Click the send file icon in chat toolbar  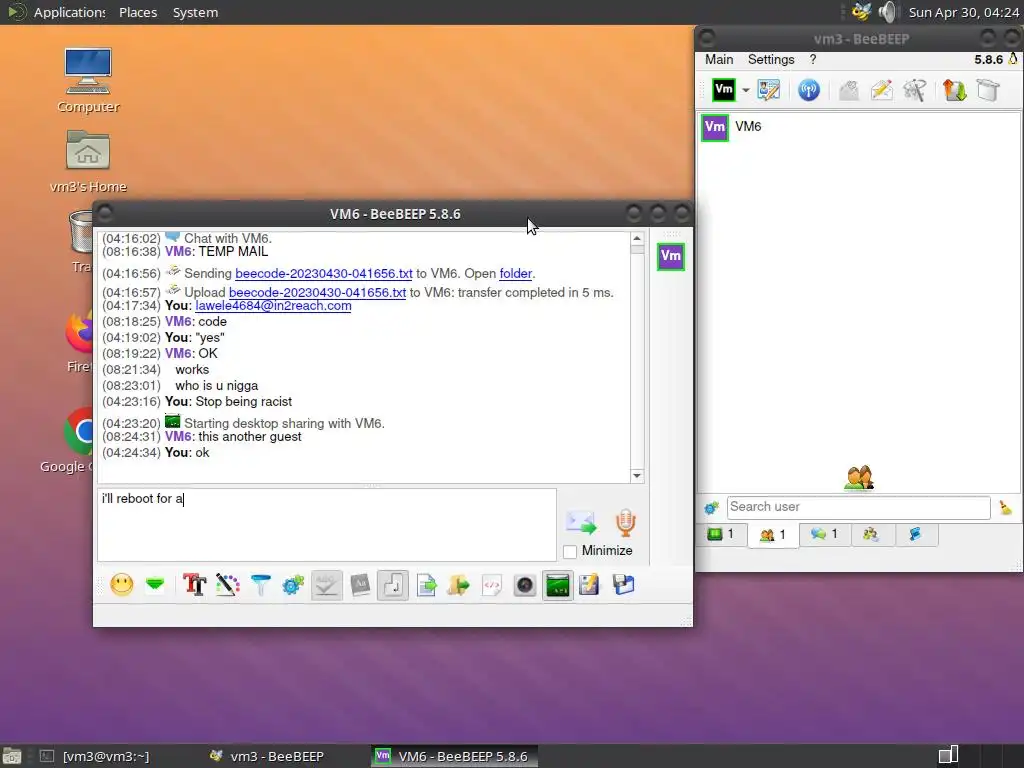[426, 584]
